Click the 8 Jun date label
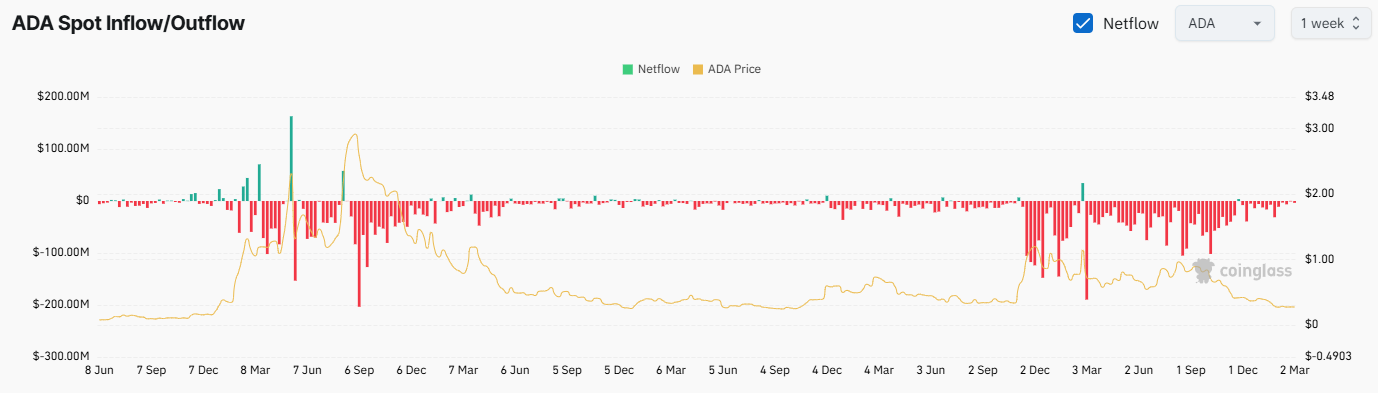Screen dimensions: 1378x393 (98, 370)
